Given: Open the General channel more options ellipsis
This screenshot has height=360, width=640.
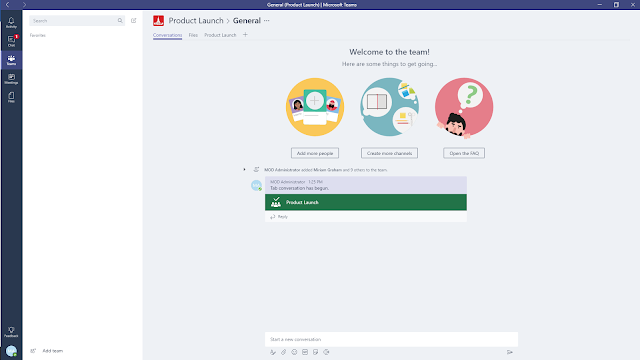Looking at the screenshot, I should click(x=267, y=20).
